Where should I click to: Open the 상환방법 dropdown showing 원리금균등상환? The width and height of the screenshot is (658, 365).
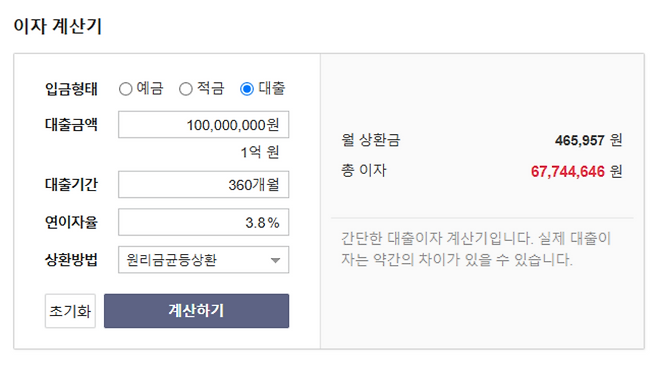coord(204,260)
